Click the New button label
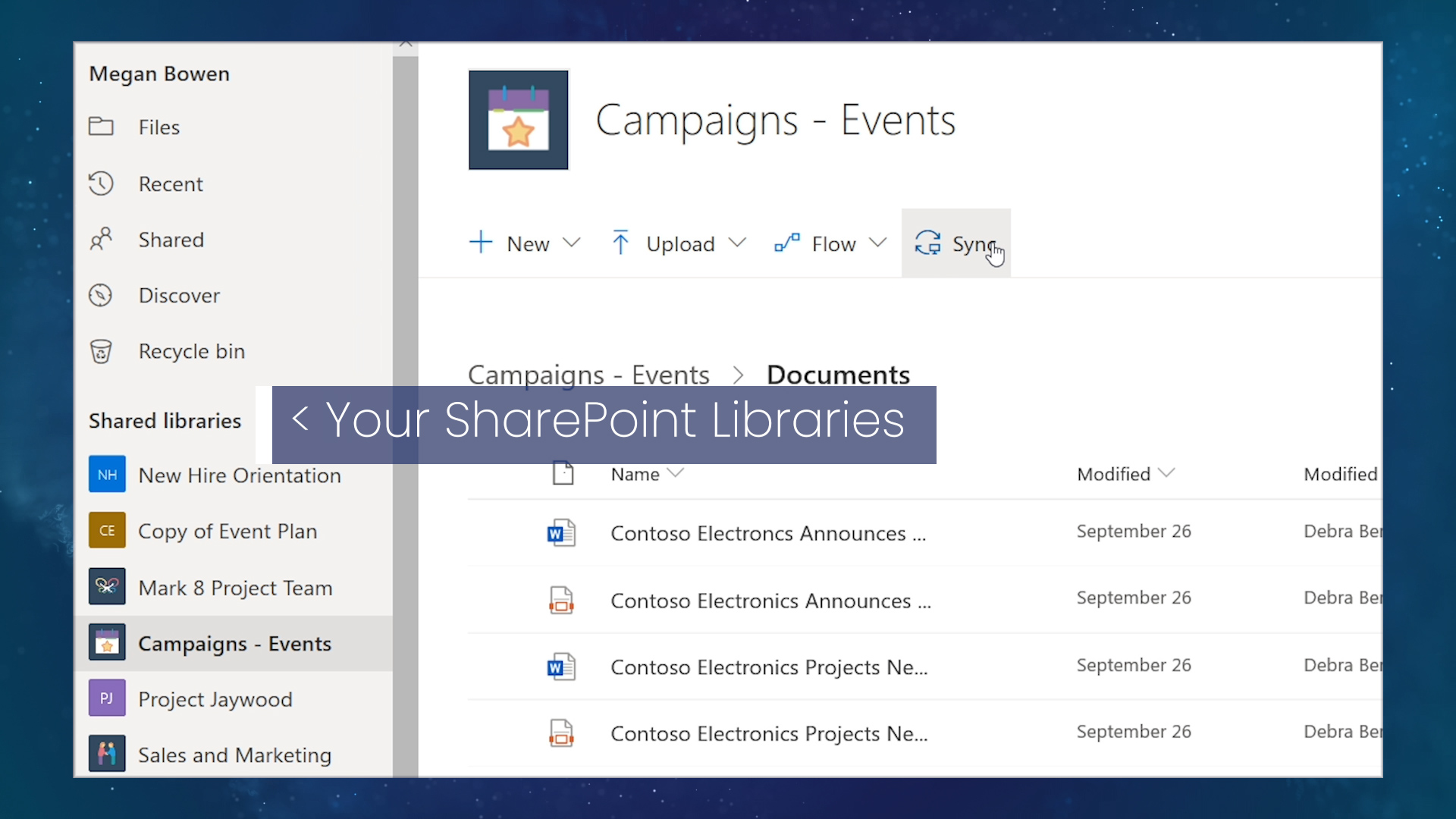 528,243
